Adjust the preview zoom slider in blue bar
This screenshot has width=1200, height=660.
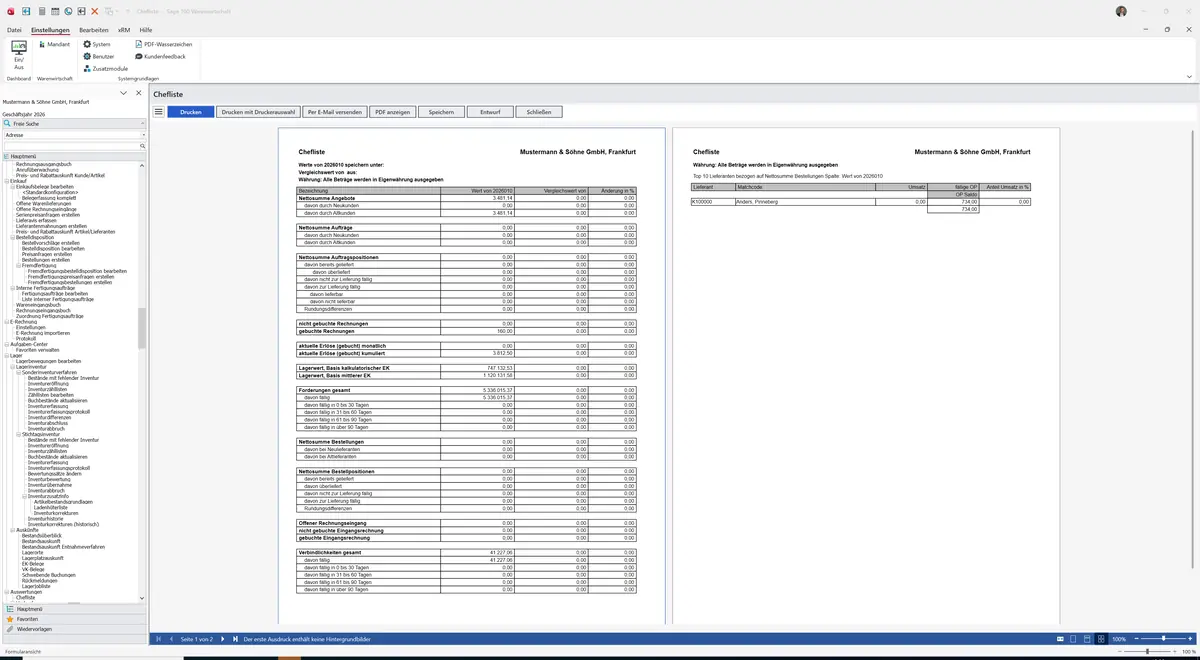1162,638
